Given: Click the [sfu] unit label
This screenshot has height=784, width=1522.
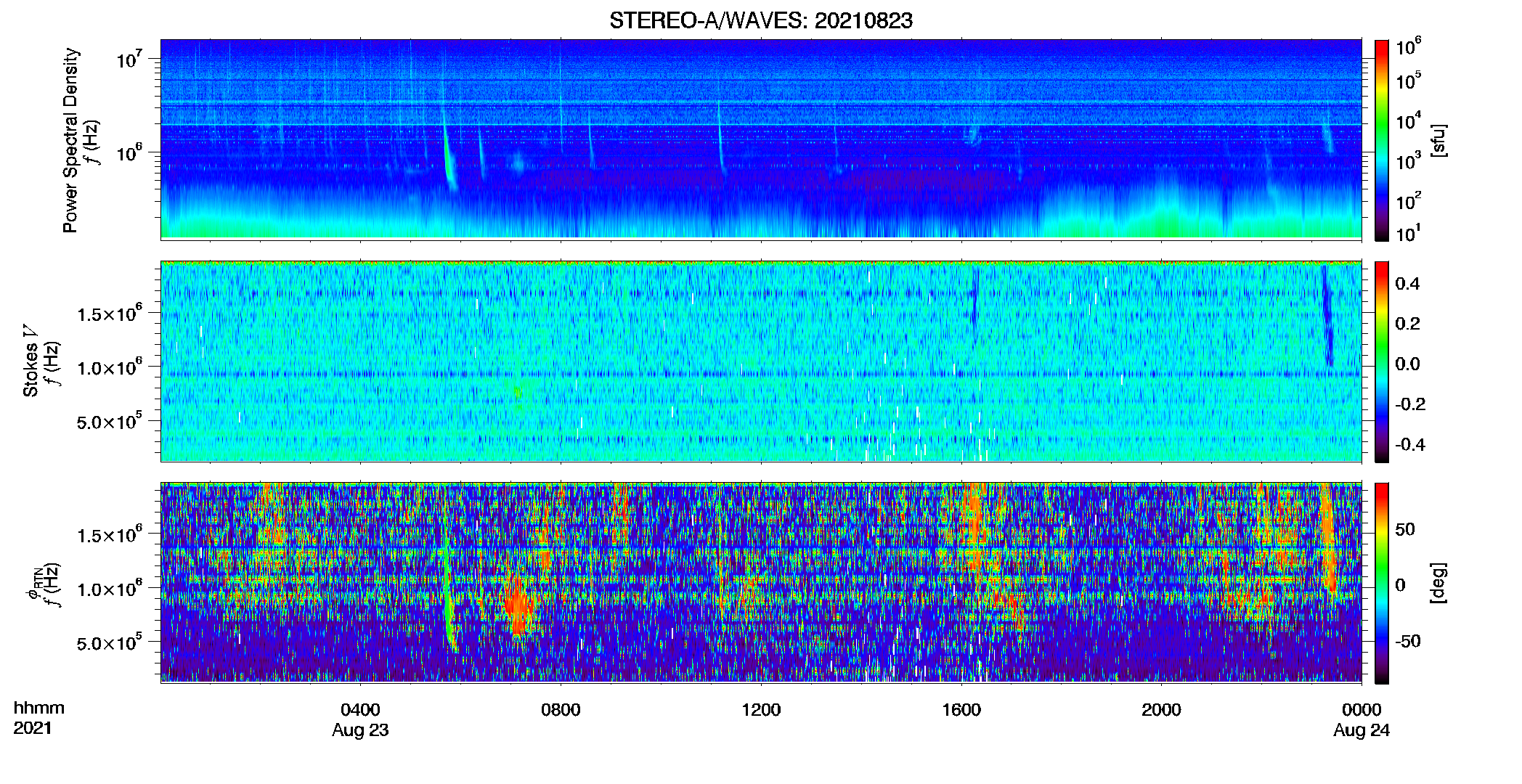Looking at the screenshot, I should tap(1438, 140).
